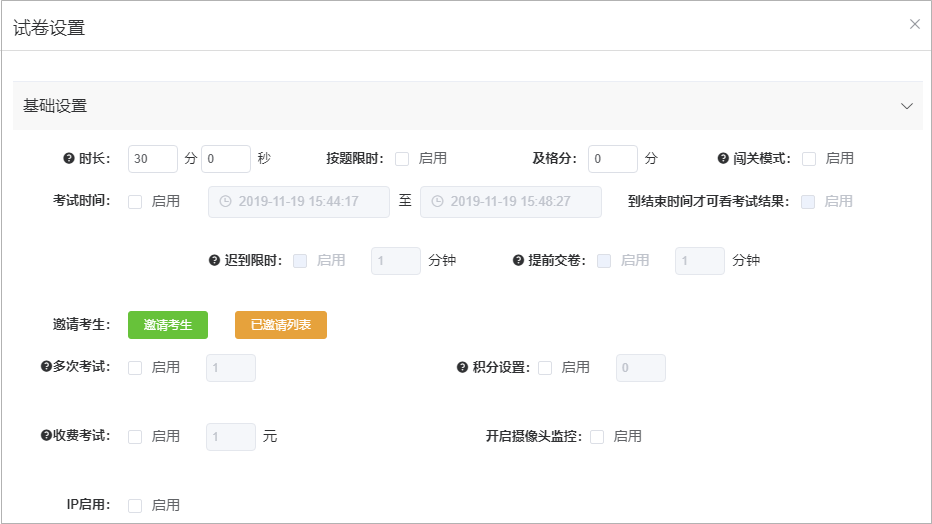Collapse the 基础设置 section chevron
The image size is (932, 524).
[x=906, y=106]
